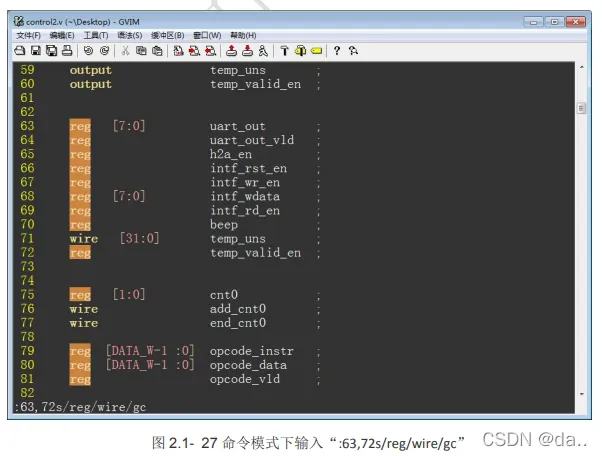Click [DATA_W-1 :0] on line 80

click(x=150, y=365)
